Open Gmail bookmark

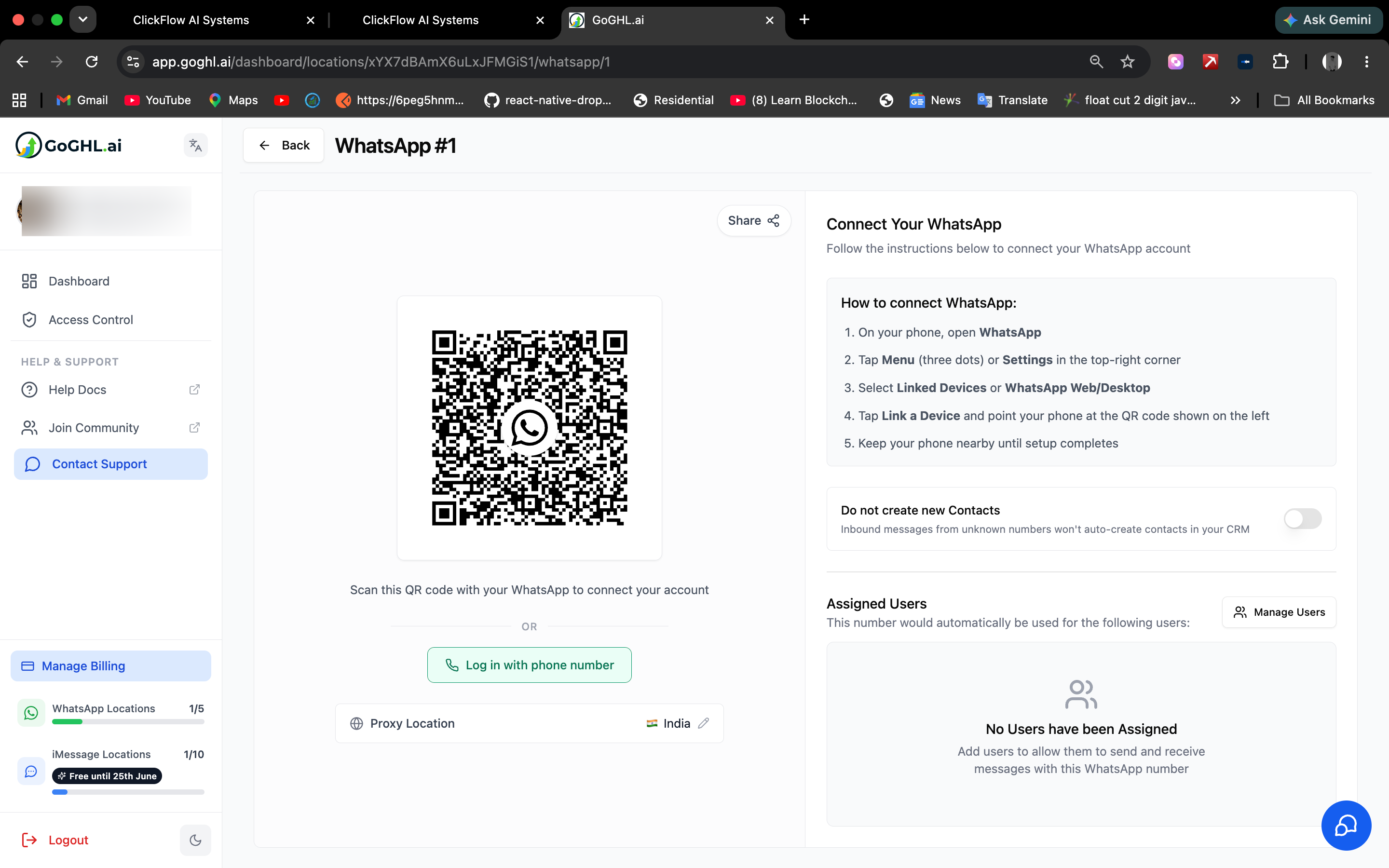[82, 100]
